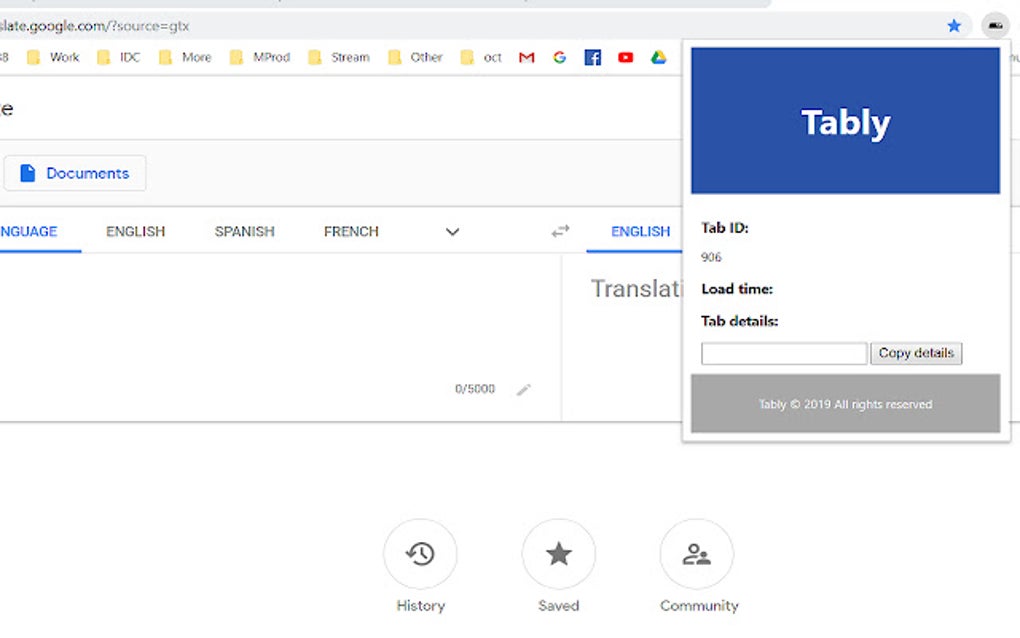Bookmark this page with the star icon
Screen dimensions: 1020x638
tap(954, 25)
